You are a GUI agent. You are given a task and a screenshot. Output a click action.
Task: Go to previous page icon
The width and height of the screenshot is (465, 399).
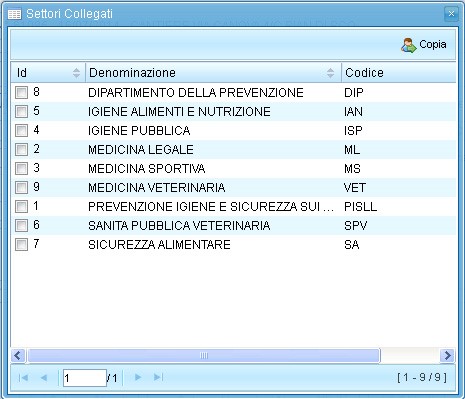(x=44, y=378)
